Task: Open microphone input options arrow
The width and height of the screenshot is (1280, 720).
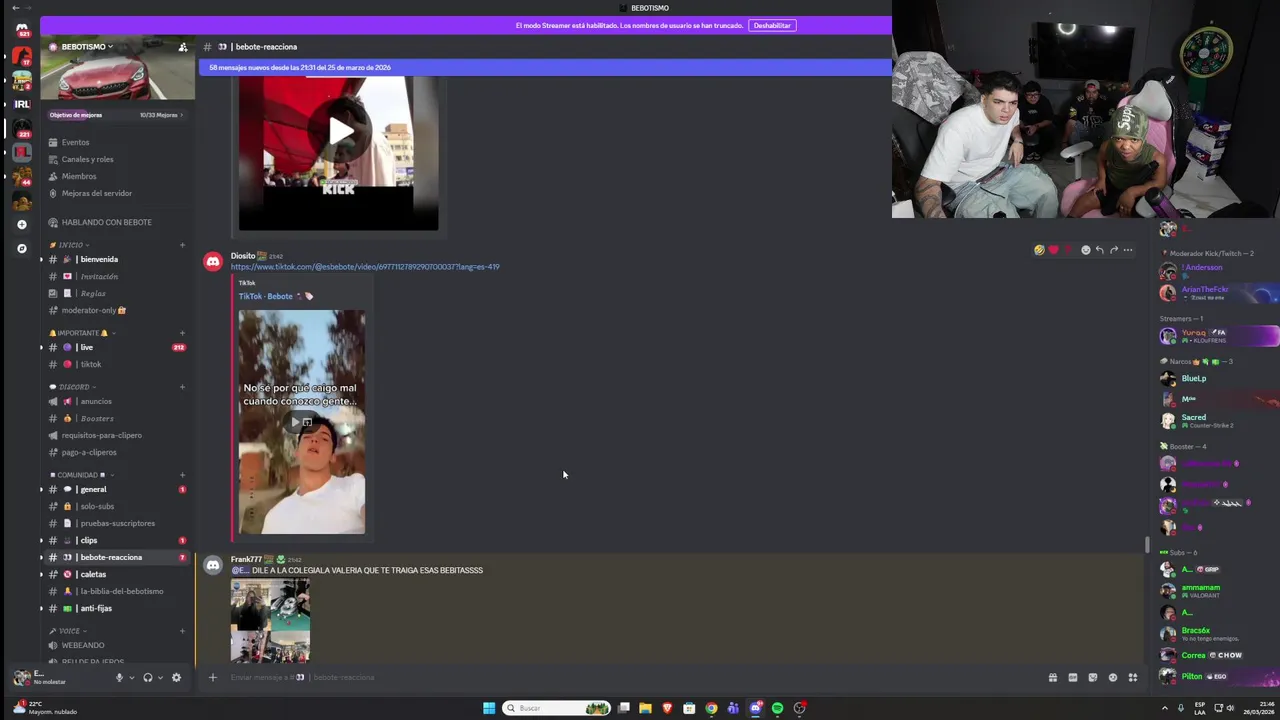Action: tap(131, 677)
